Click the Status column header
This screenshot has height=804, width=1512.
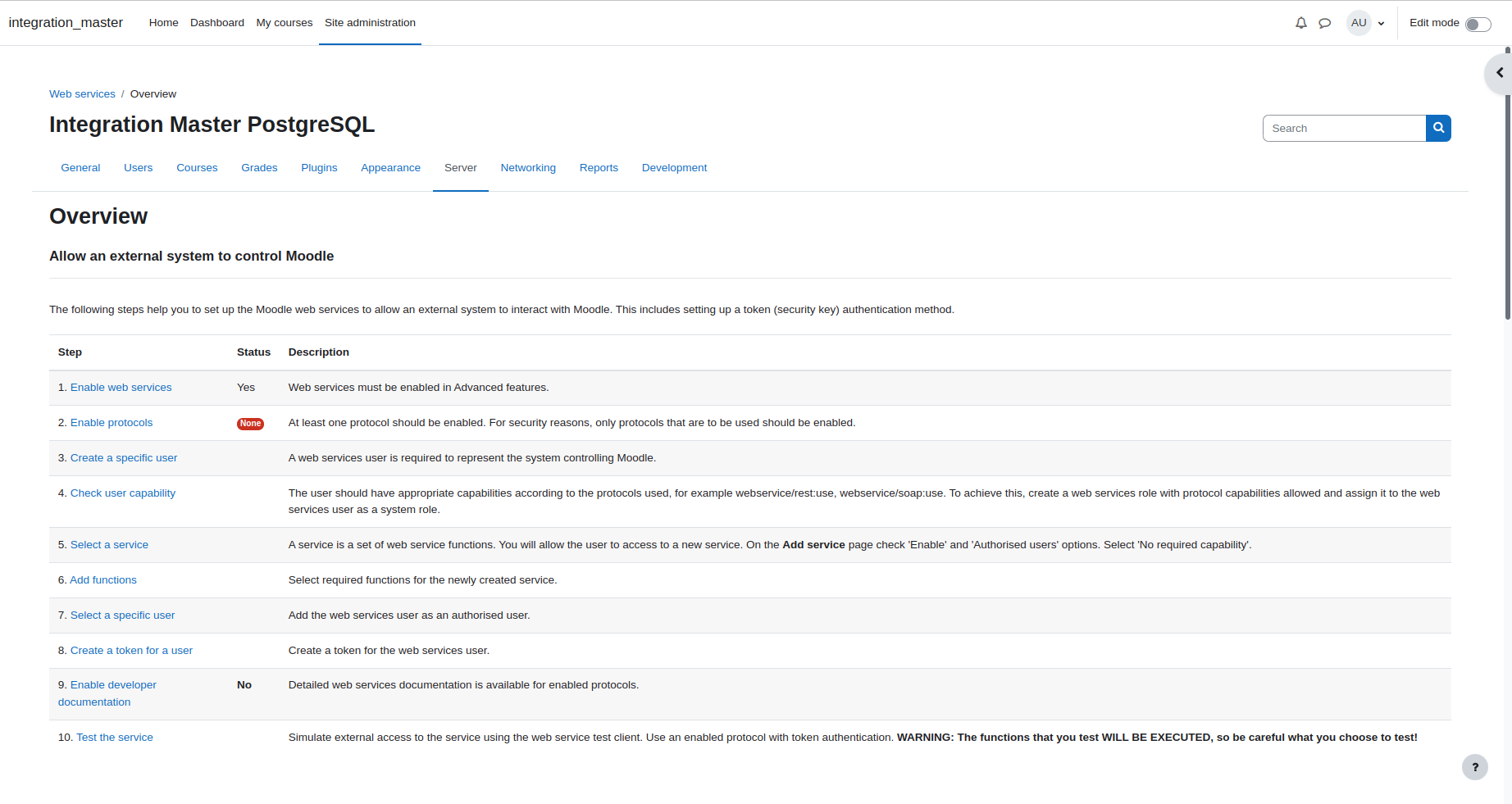253,352
